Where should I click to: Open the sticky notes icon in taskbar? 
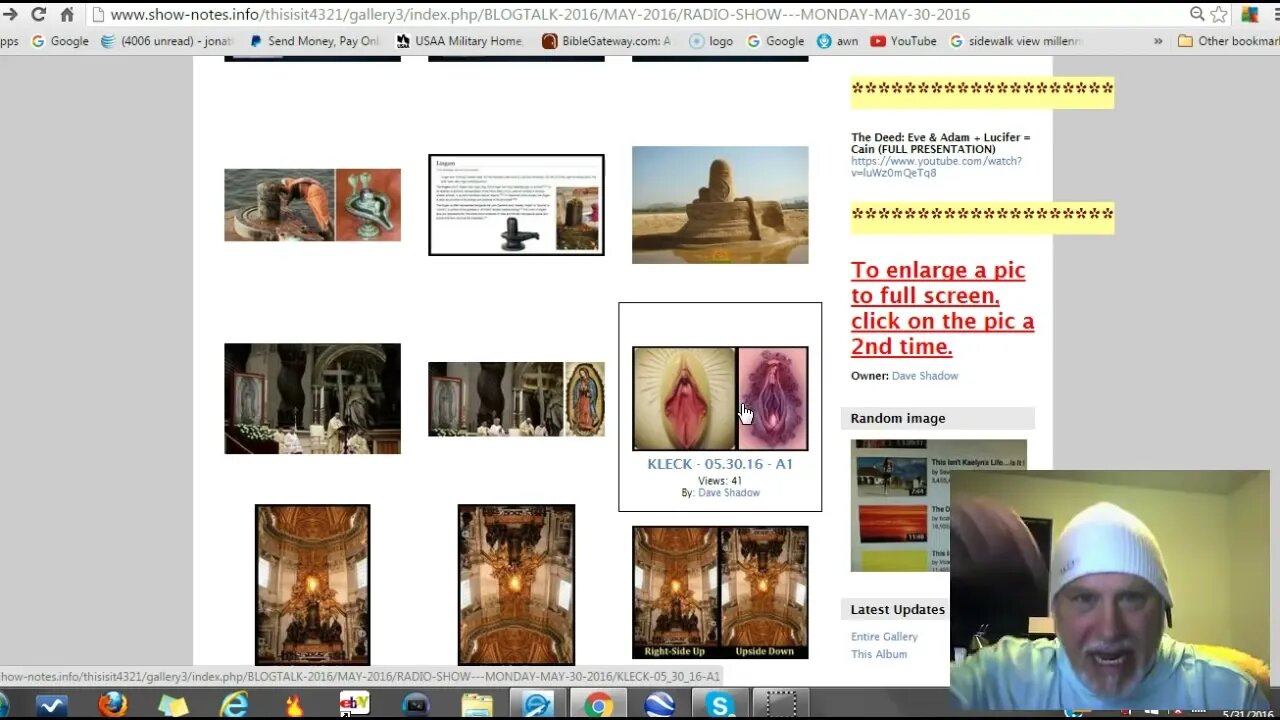(173, 705)
